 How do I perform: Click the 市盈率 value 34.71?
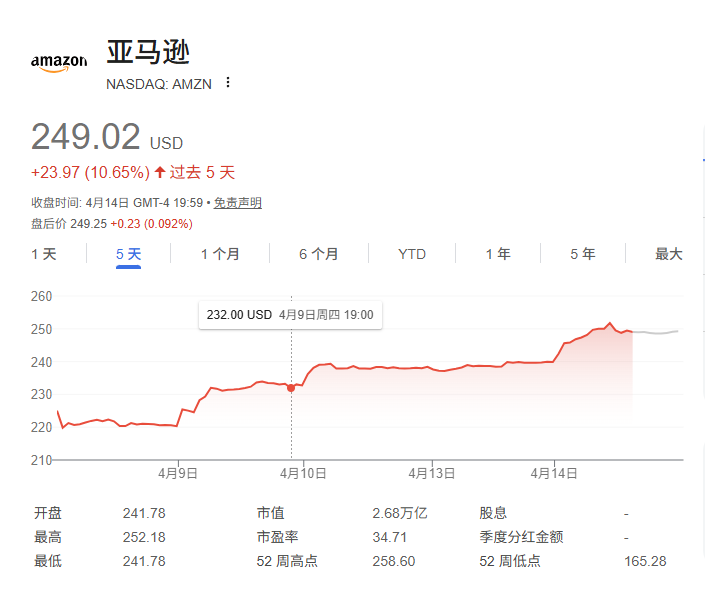coord(389,537)
